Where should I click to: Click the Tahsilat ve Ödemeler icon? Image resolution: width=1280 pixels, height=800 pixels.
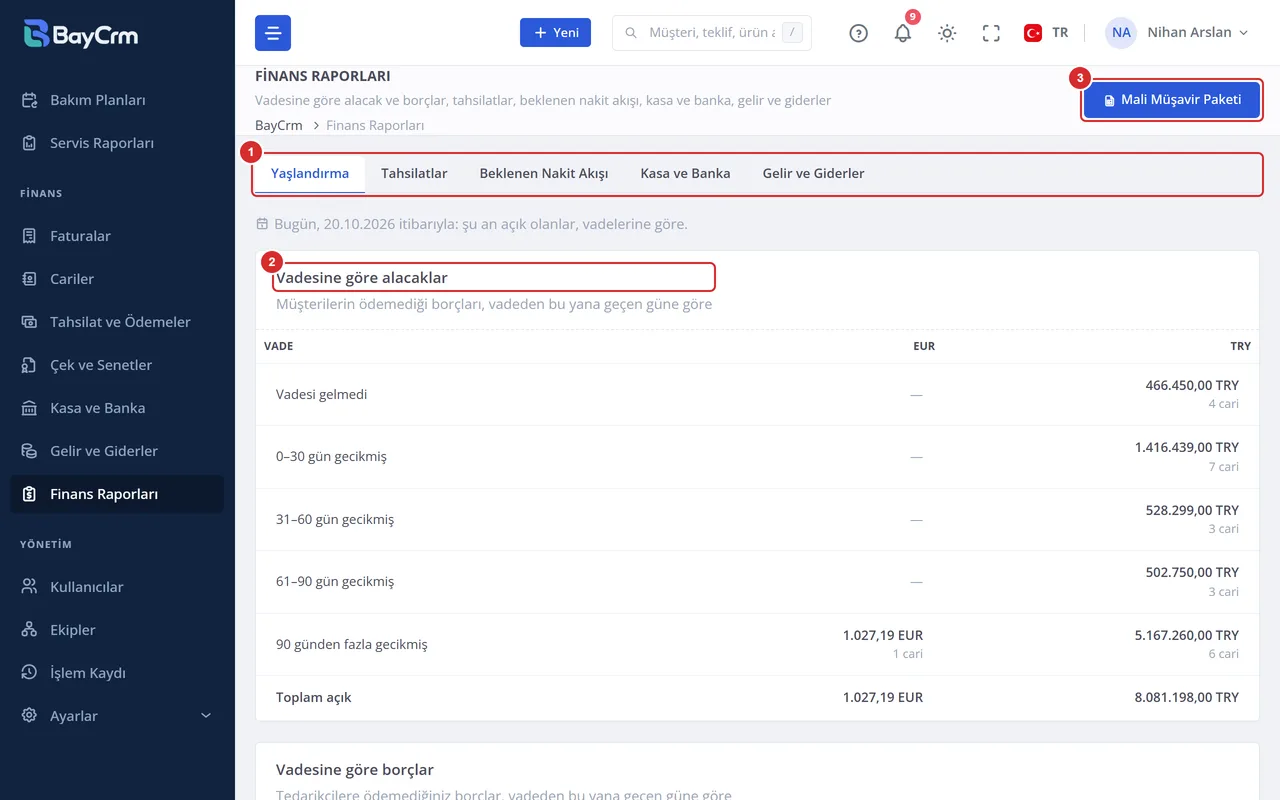tap(30, 322)
